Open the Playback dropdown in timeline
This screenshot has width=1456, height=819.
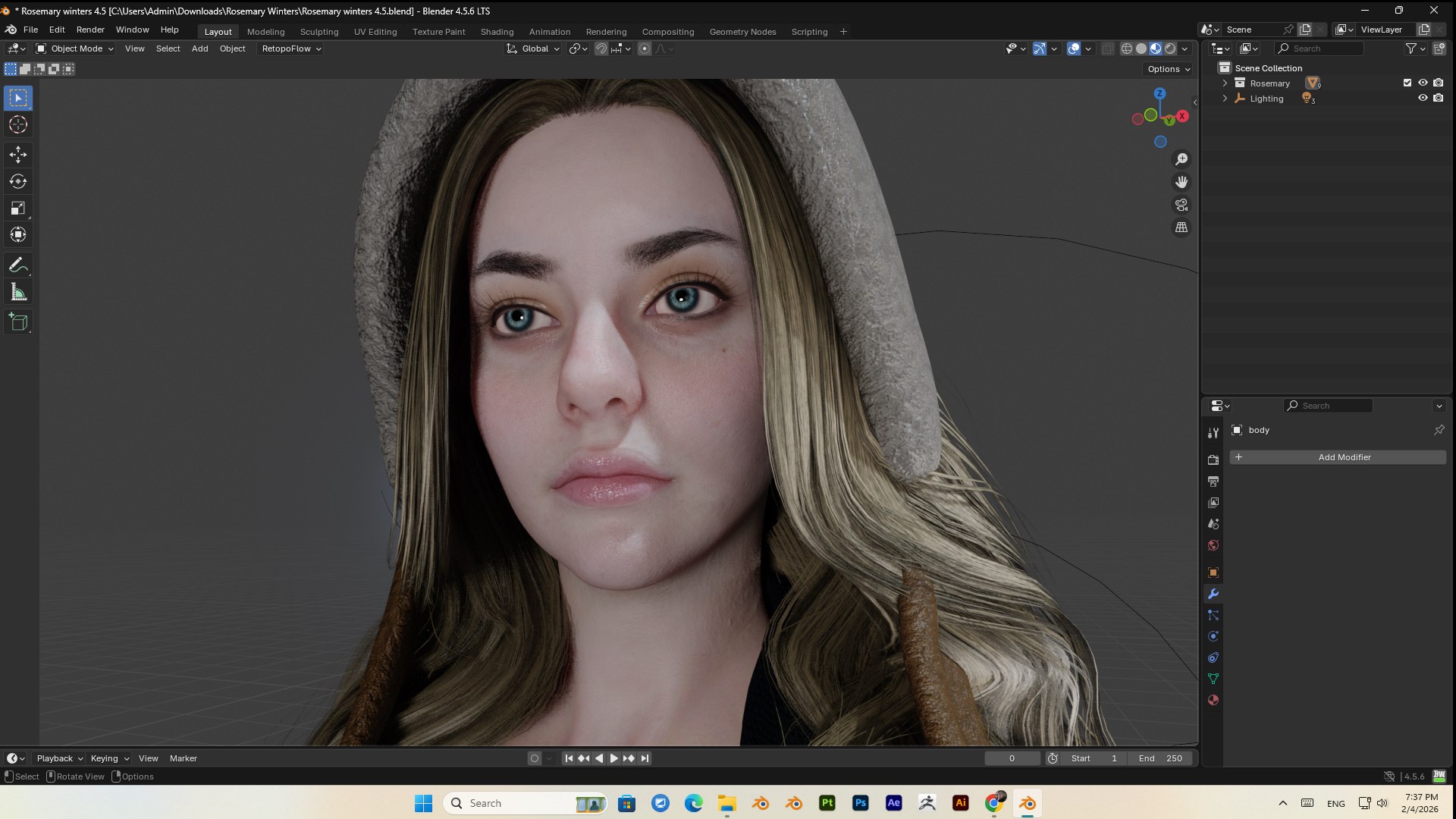click(x=59, y=758)
